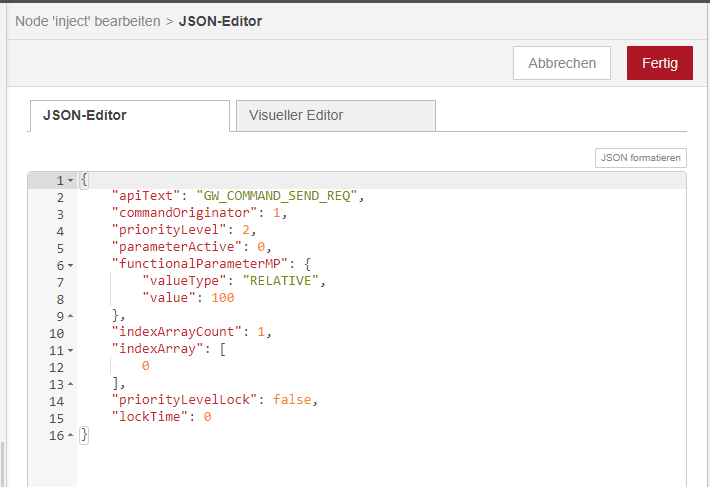Click line number 10 in the gutter
The width and height of the screenshot is (710, 487).
57,334
